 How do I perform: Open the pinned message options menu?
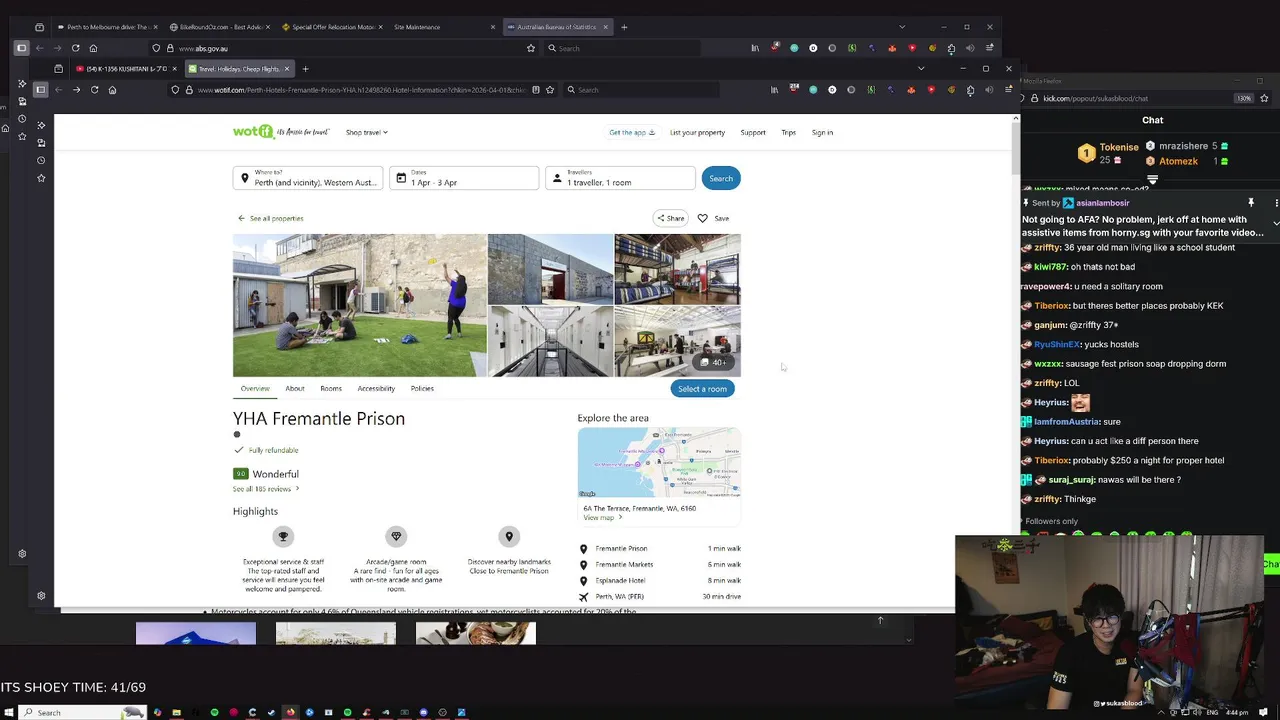coord(1276,203)
